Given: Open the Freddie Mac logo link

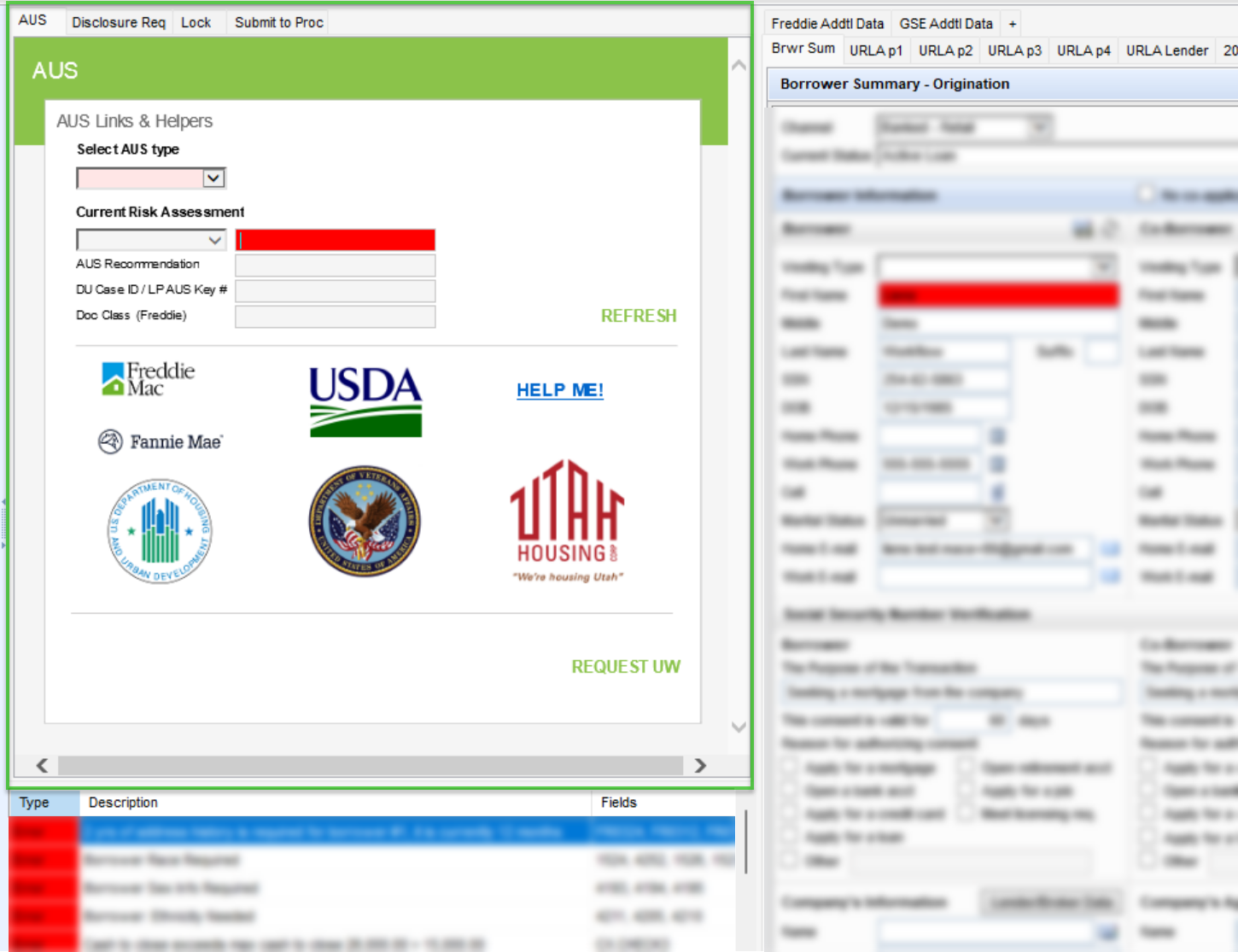Looking at the screenshot, I should coord(149,378).
